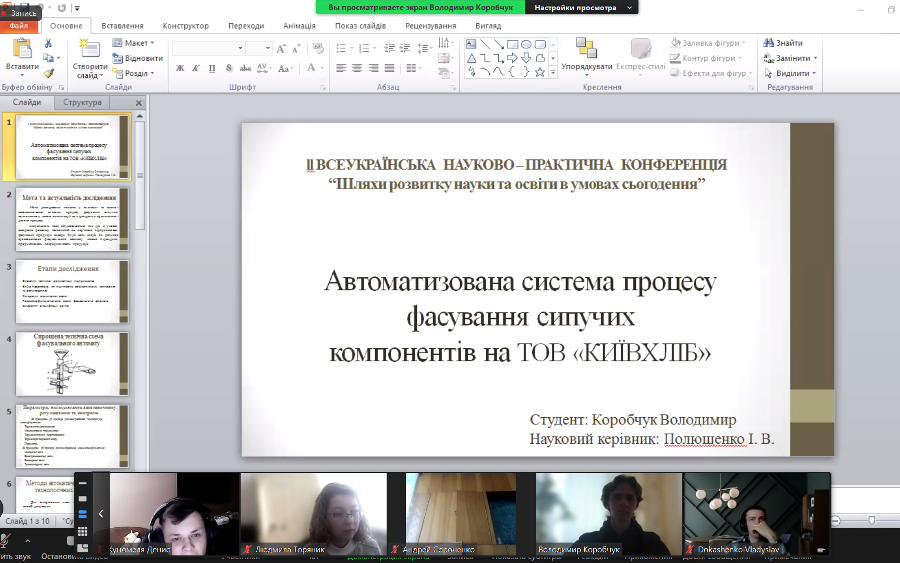Select the down block arrow shape
This screenshot has width=900, height=563.
click(x=526, y=58)
